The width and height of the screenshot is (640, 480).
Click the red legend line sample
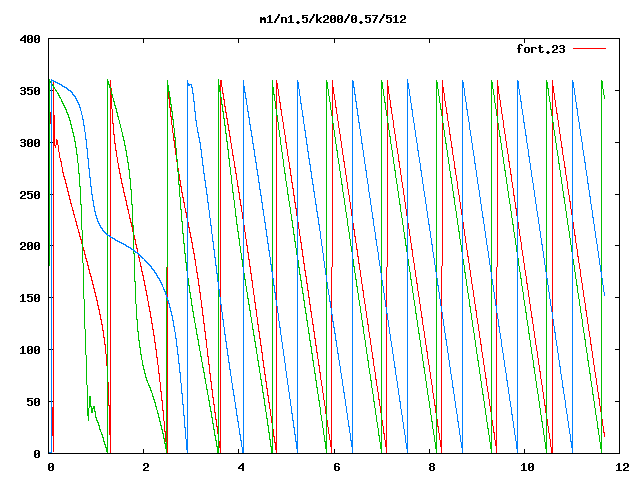(589, 49)
